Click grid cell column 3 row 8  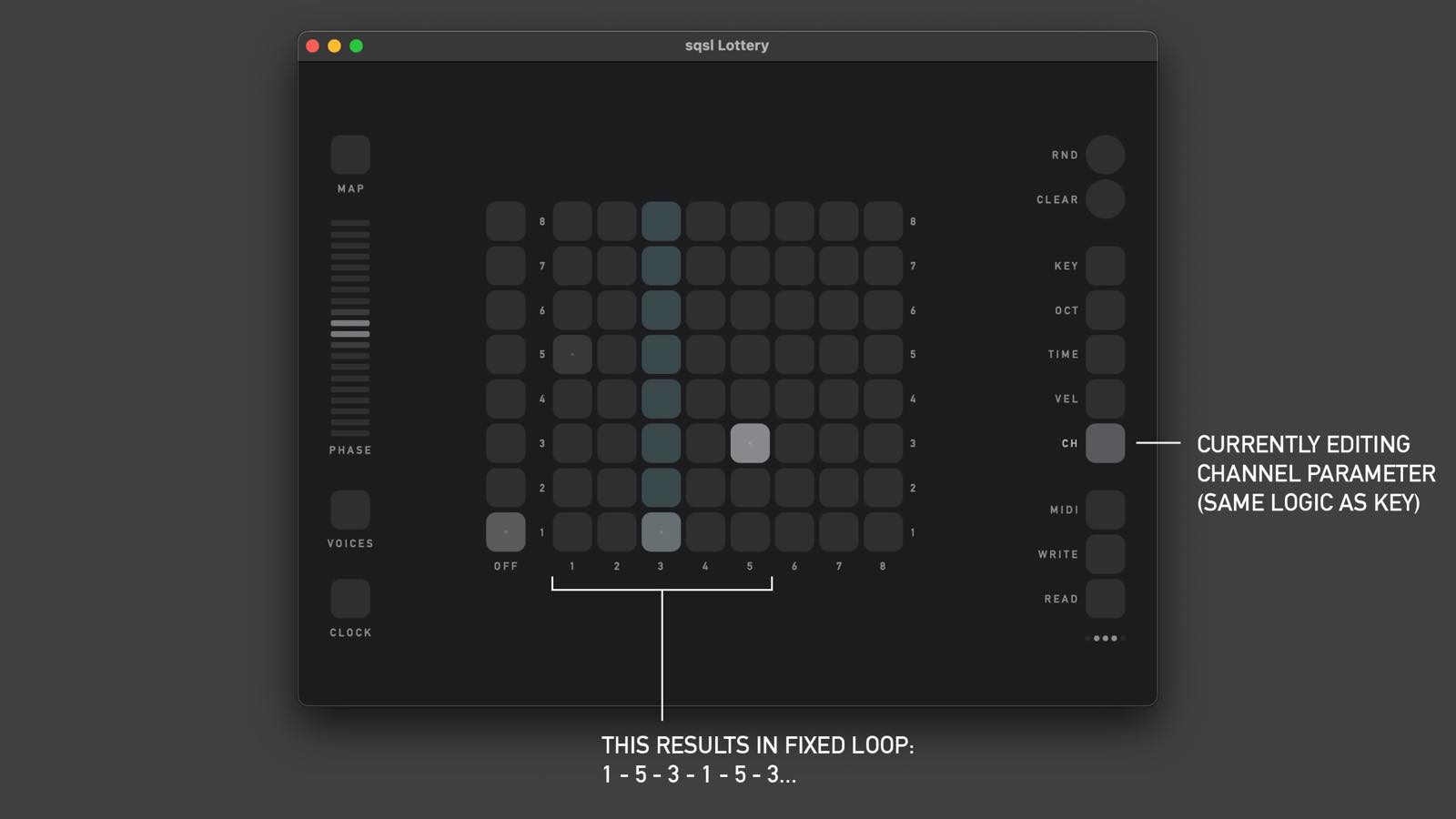pos(661,221)
